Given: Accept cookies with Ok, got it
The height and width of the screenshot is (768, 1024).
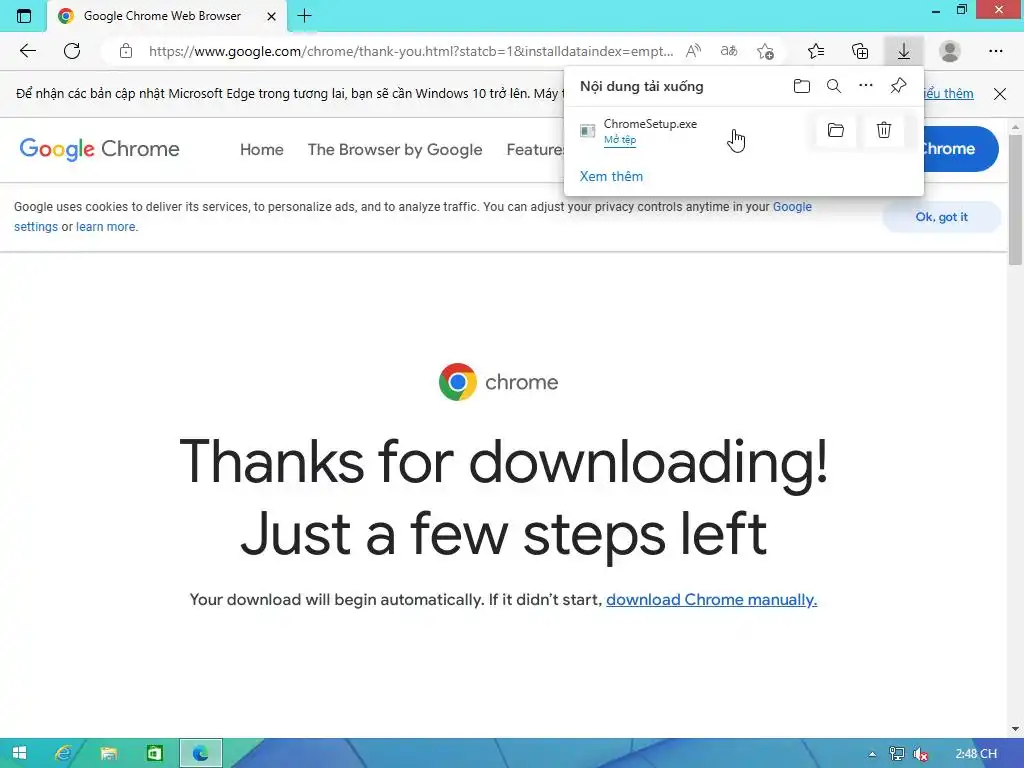Looking at the screenshot, I should click(941, 217).
